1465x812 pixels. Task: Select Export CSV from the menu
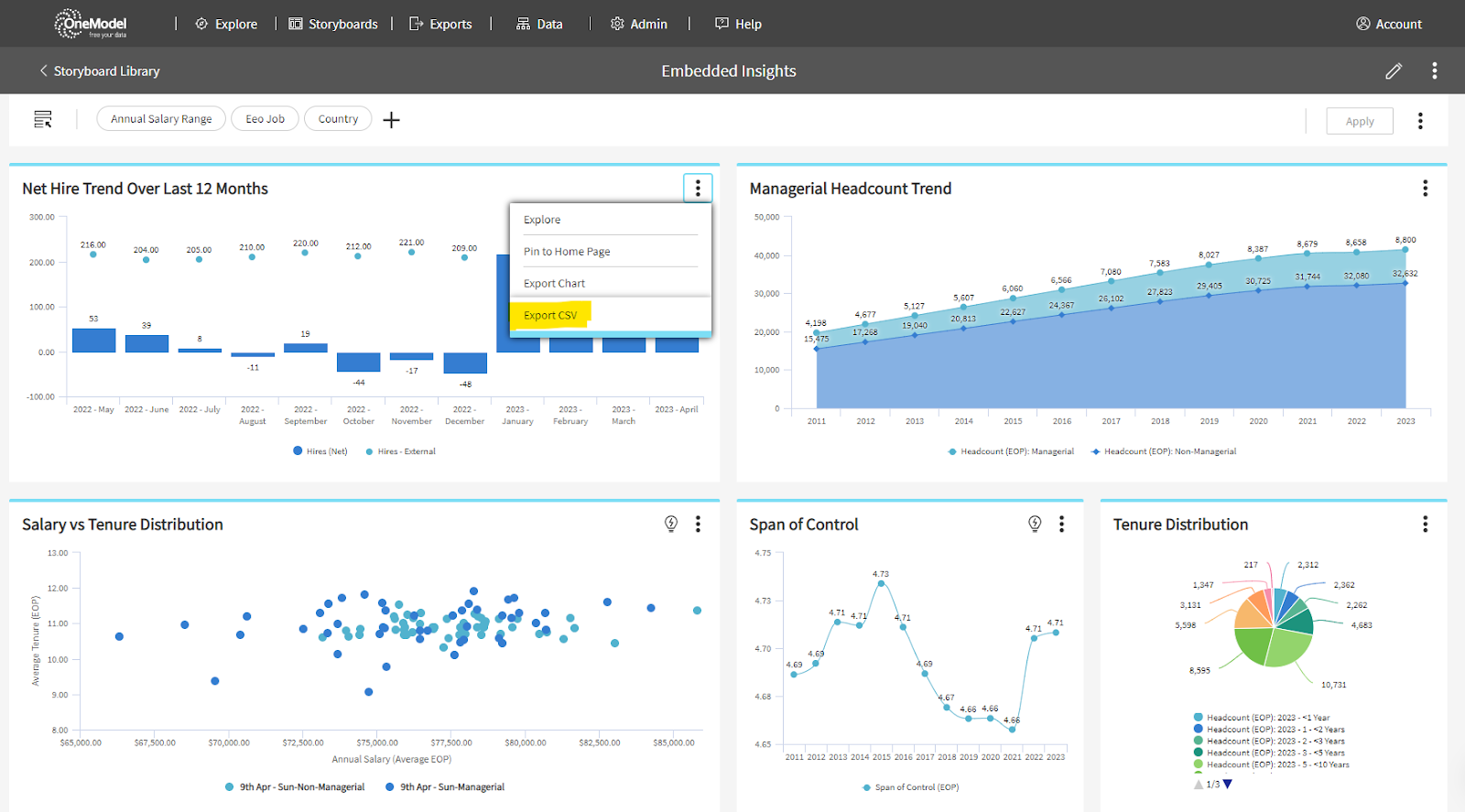[x=550, y=315]
